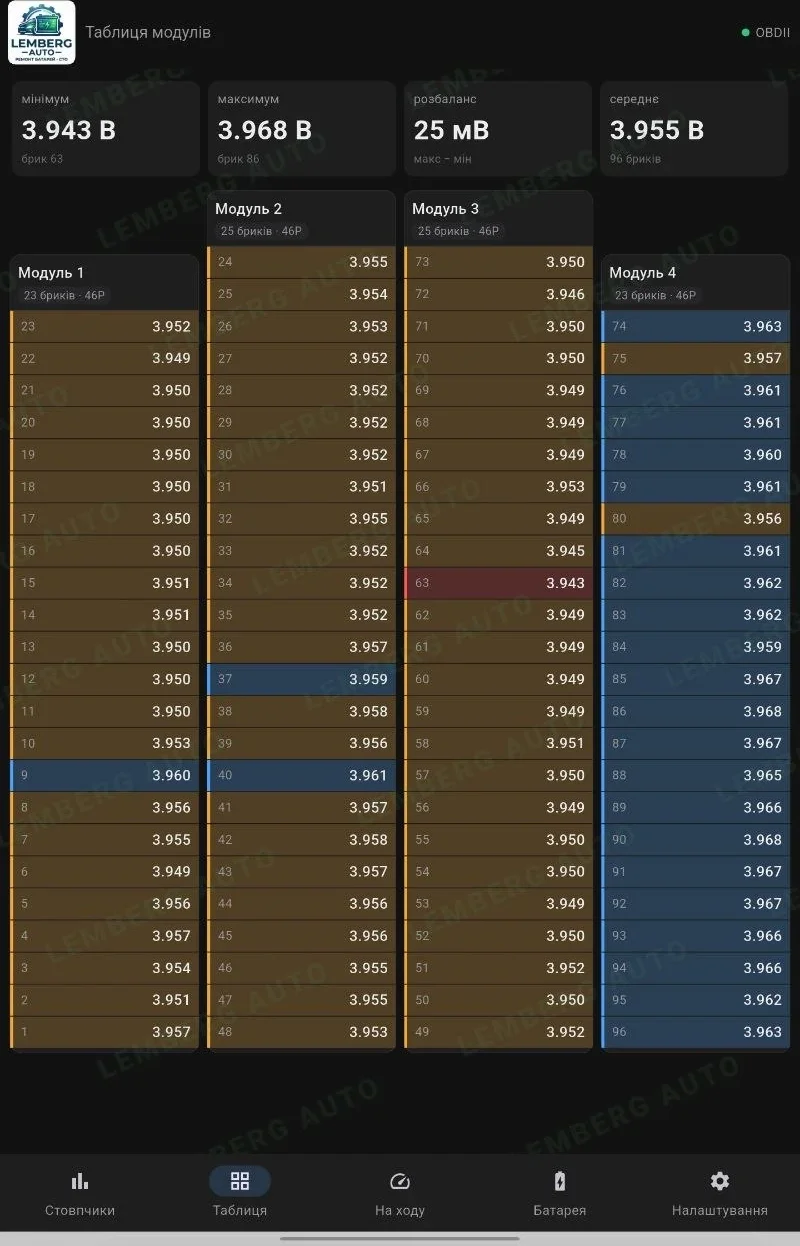The height and width of the screenshot is (1246, 800).
Task: Select brick 23 row showing 3.952
Action: point(105,326)
